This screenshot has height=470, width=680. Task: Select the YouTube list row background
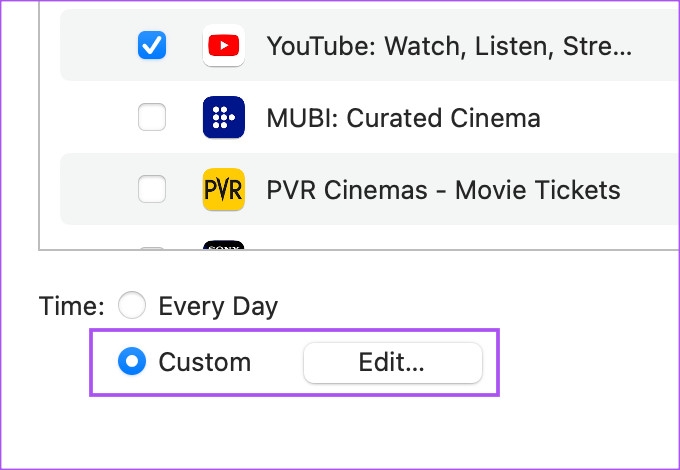pos(369,45)
